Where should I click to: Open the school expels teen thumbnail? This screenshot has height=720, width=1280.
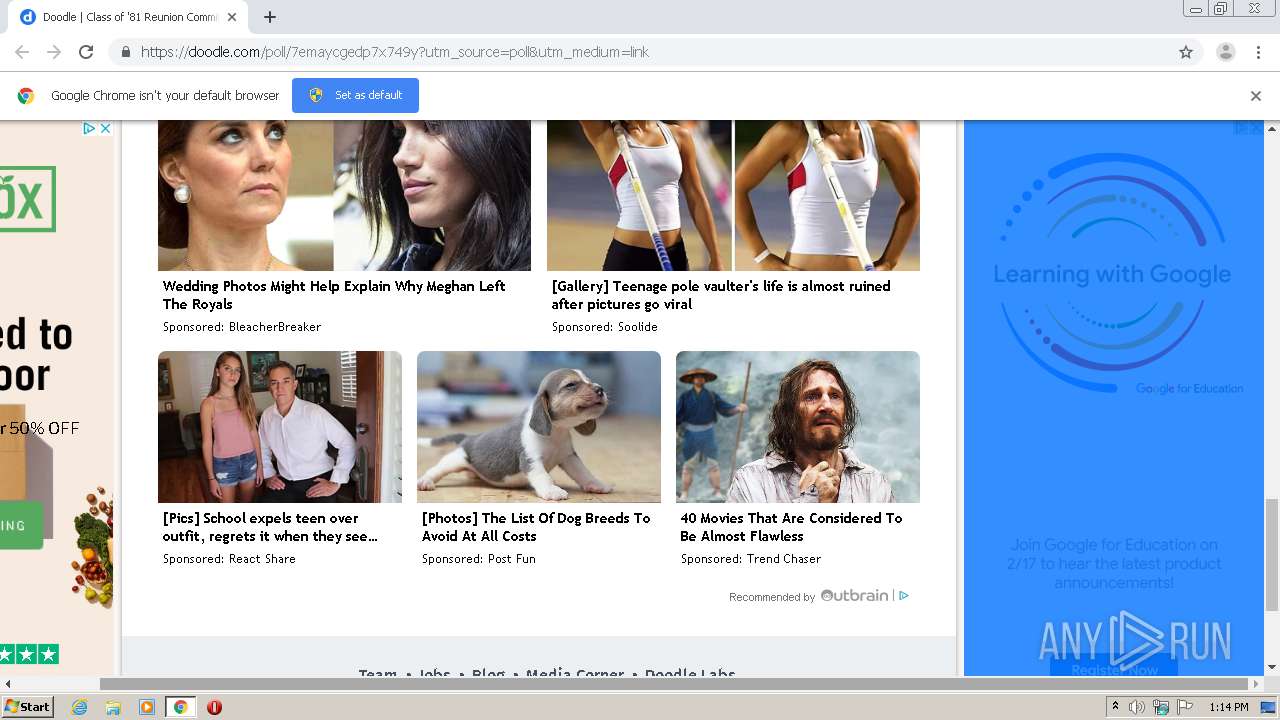click(280, 427)
